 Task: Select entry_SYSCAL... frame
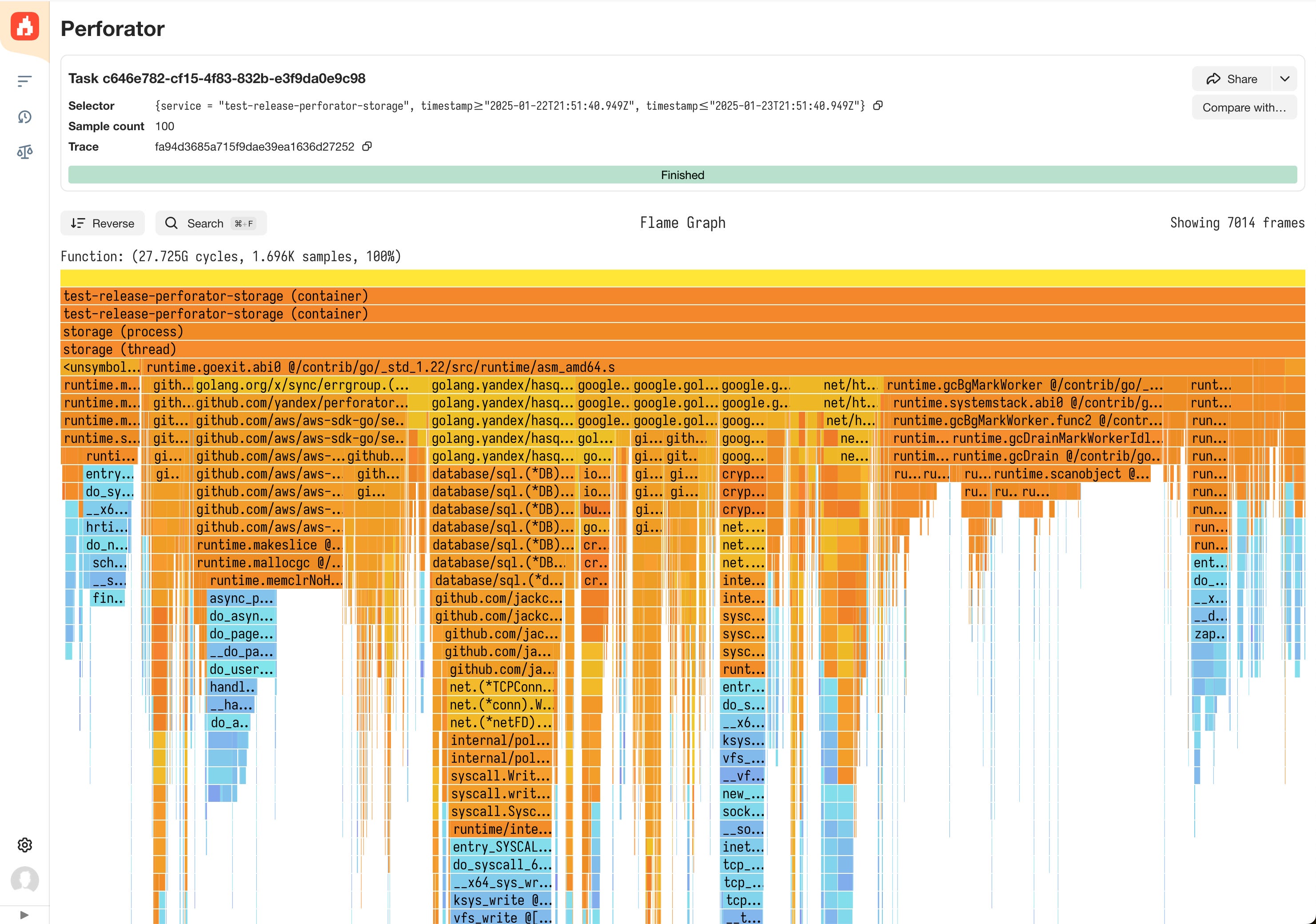coord(502,847)
